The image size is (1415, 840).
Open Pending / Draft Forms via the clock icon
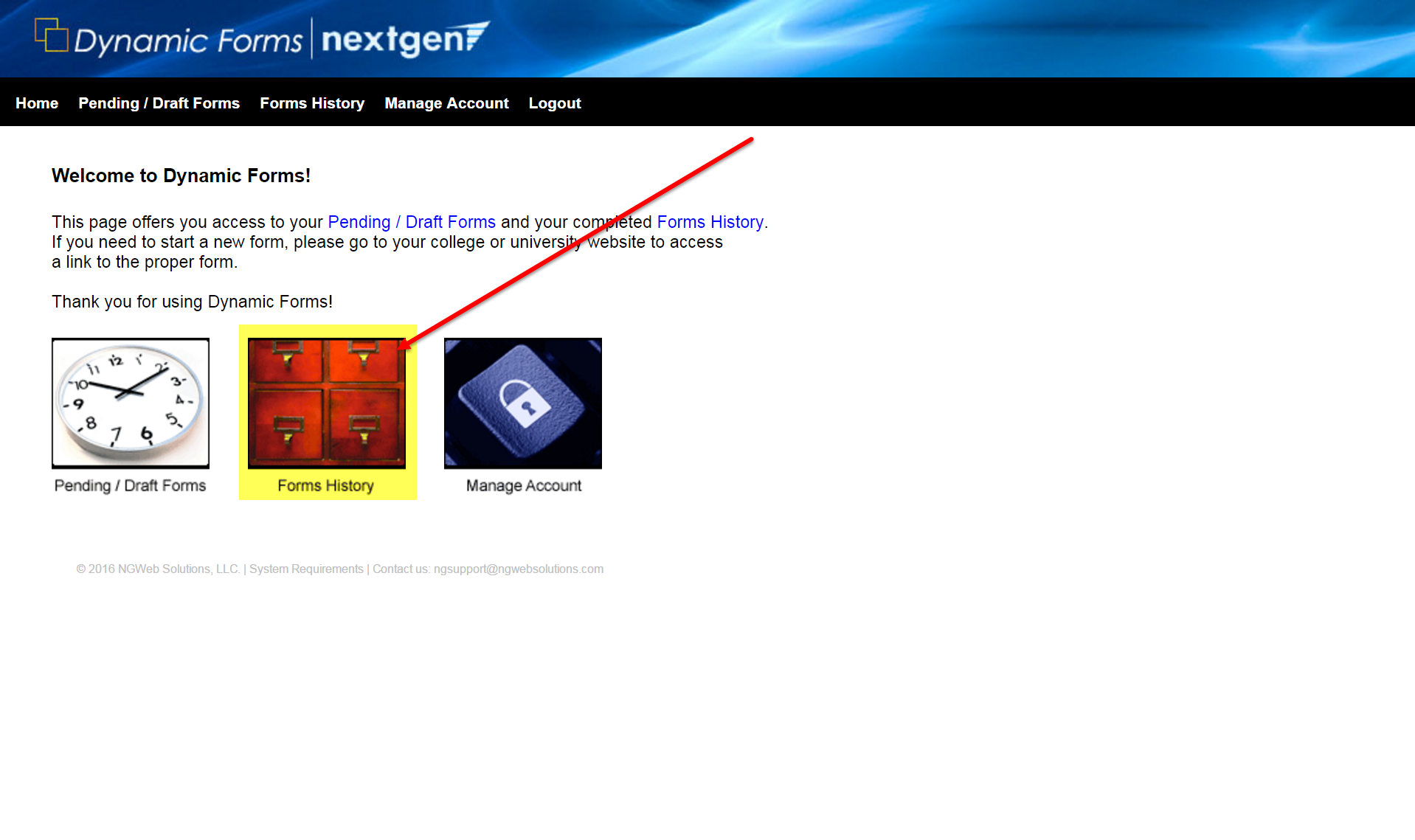tap(130, 403)
